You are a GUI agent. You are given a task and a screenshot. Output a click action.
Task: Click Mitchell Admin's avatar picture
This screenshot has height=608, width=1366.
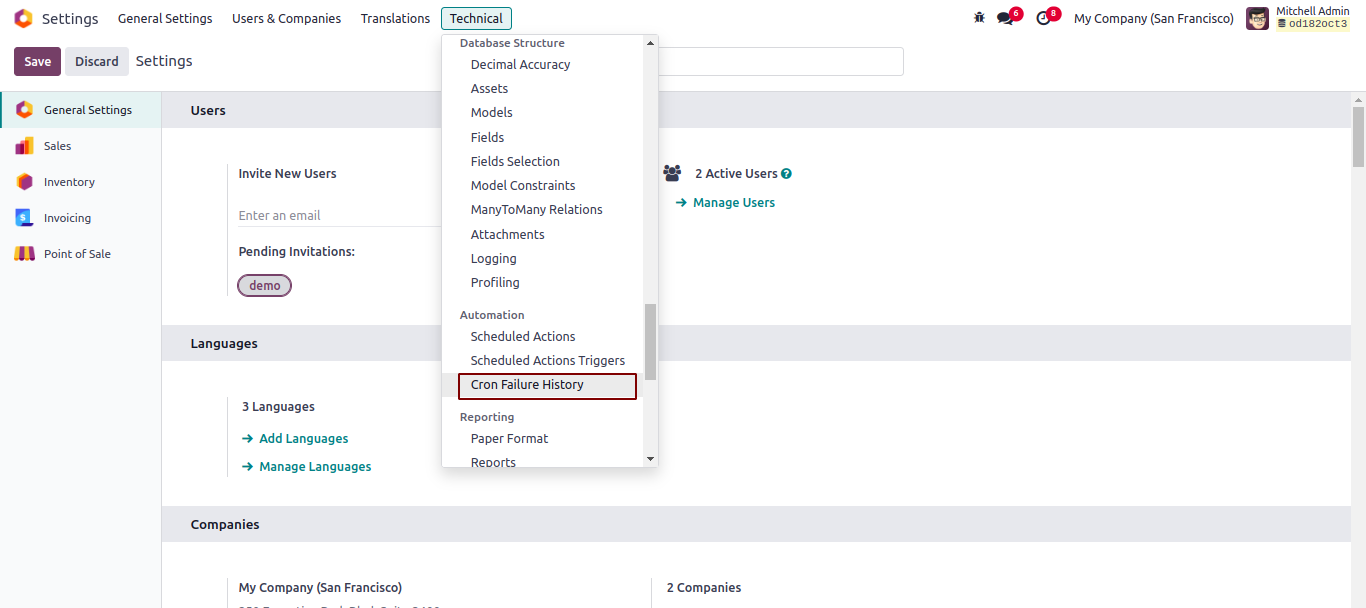click(x=1257, y=19)
